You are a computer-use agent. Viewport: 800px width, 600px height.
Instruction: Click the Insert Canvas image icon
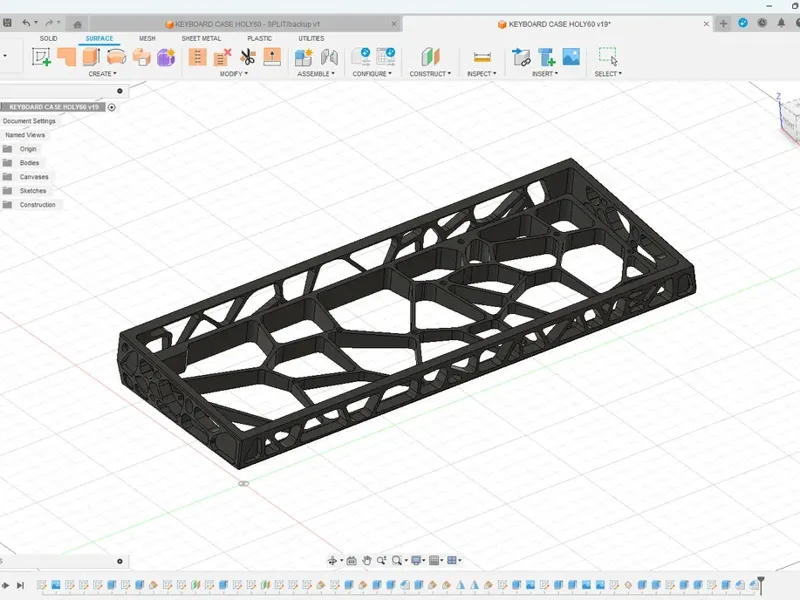571,57
